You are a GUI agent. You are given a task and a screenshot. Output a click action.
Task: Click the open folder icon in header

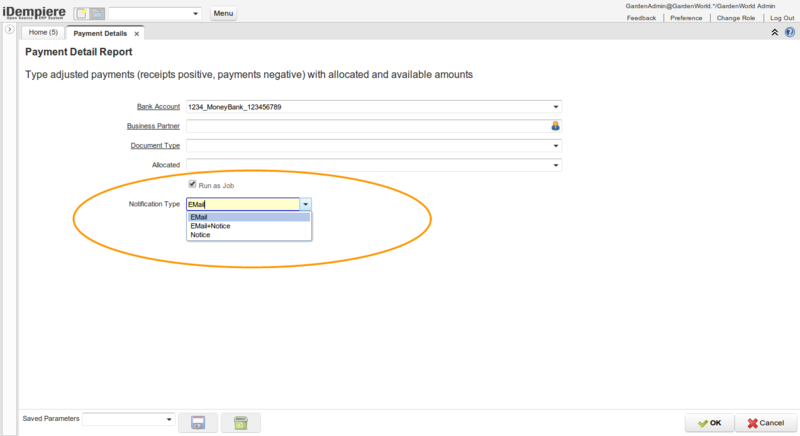click(97, 14)
